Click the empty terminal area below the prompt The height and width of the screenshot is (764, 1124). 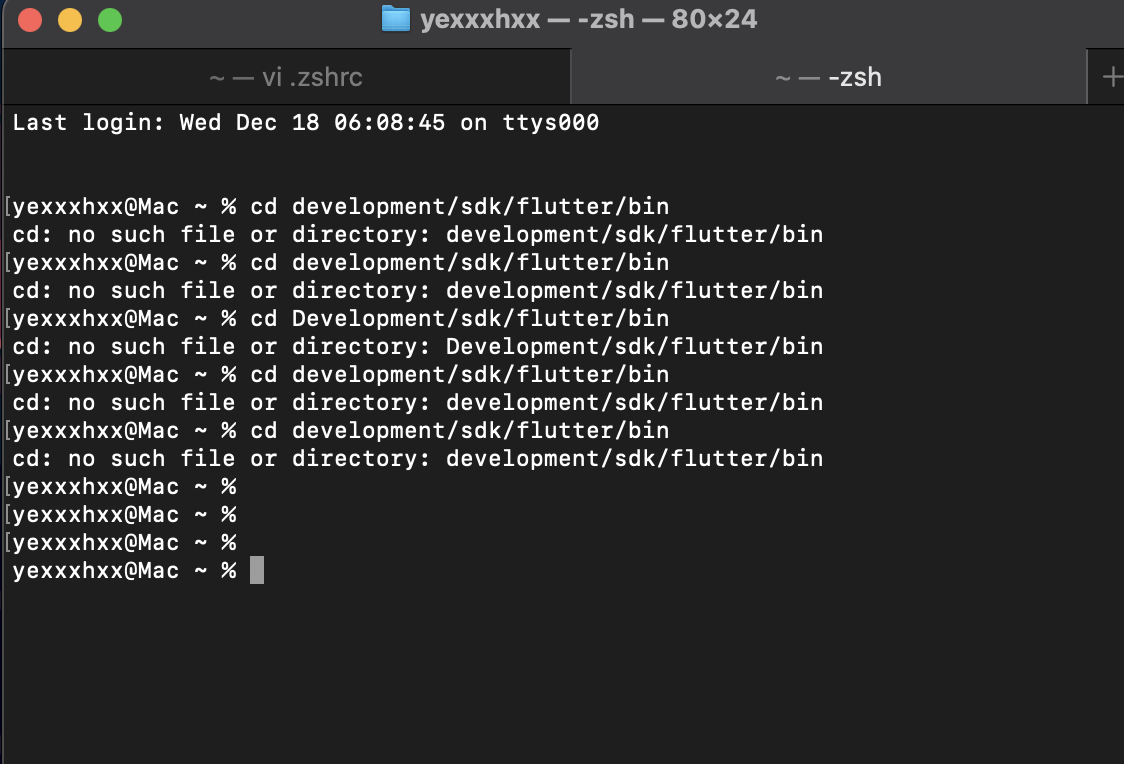(x=562, y=674)
